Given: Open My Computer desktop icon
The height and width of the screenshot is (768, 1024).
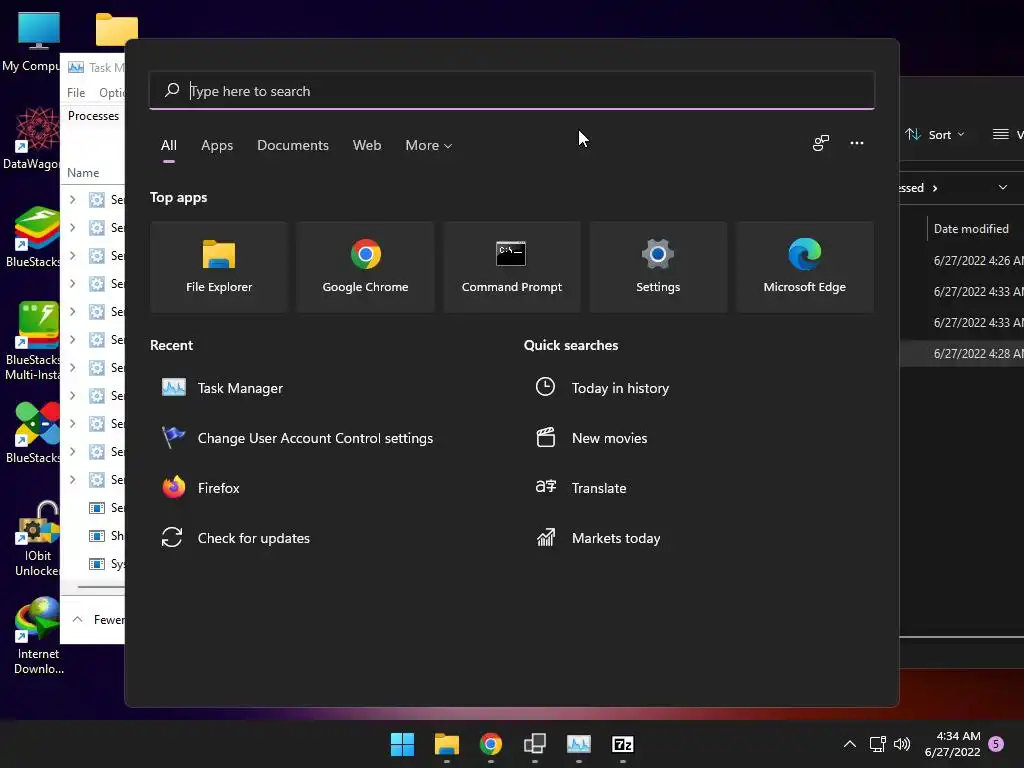Looking at the screenshot, I should (x=38, y=42).
